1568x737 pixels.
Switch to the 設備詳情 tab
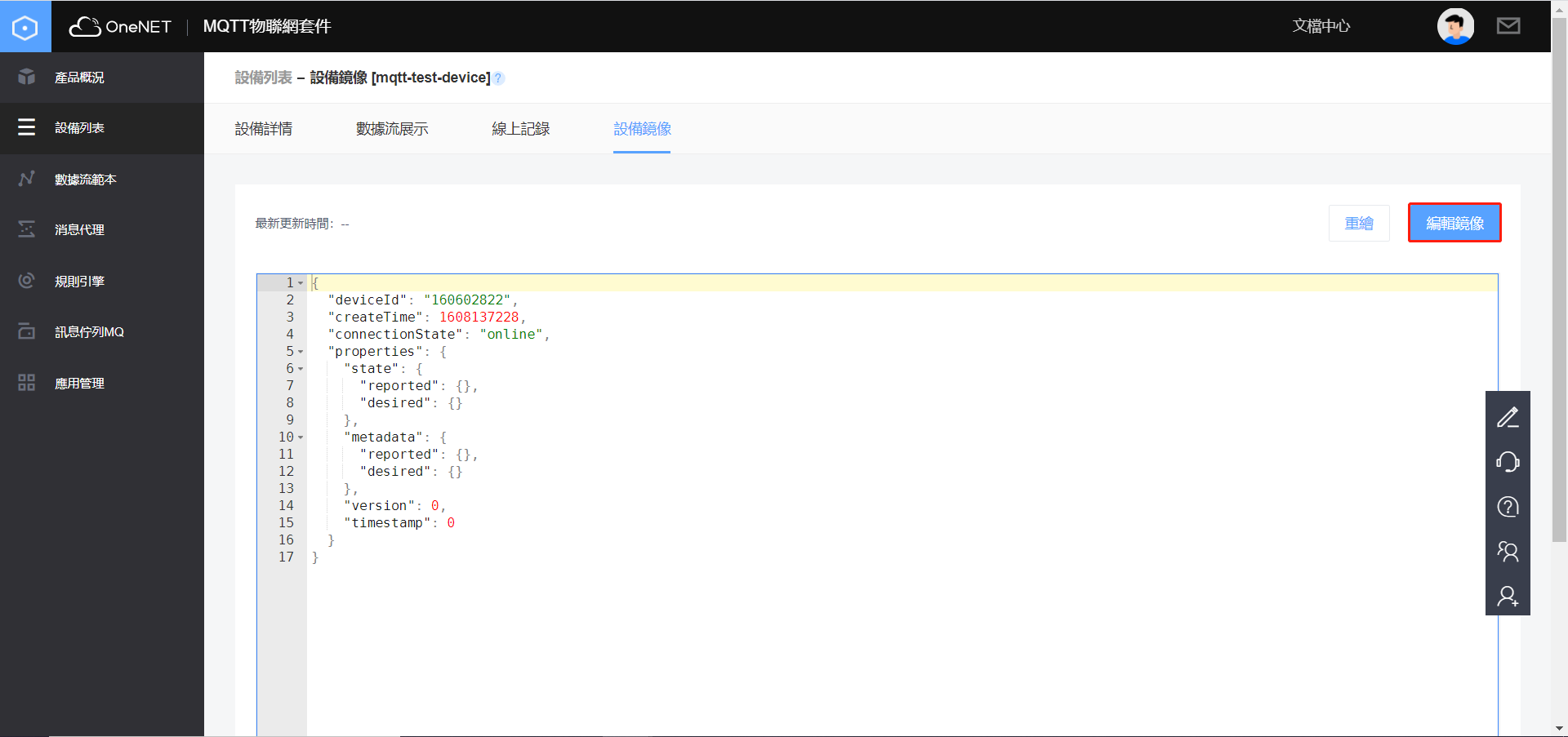(x=264, y=129)
